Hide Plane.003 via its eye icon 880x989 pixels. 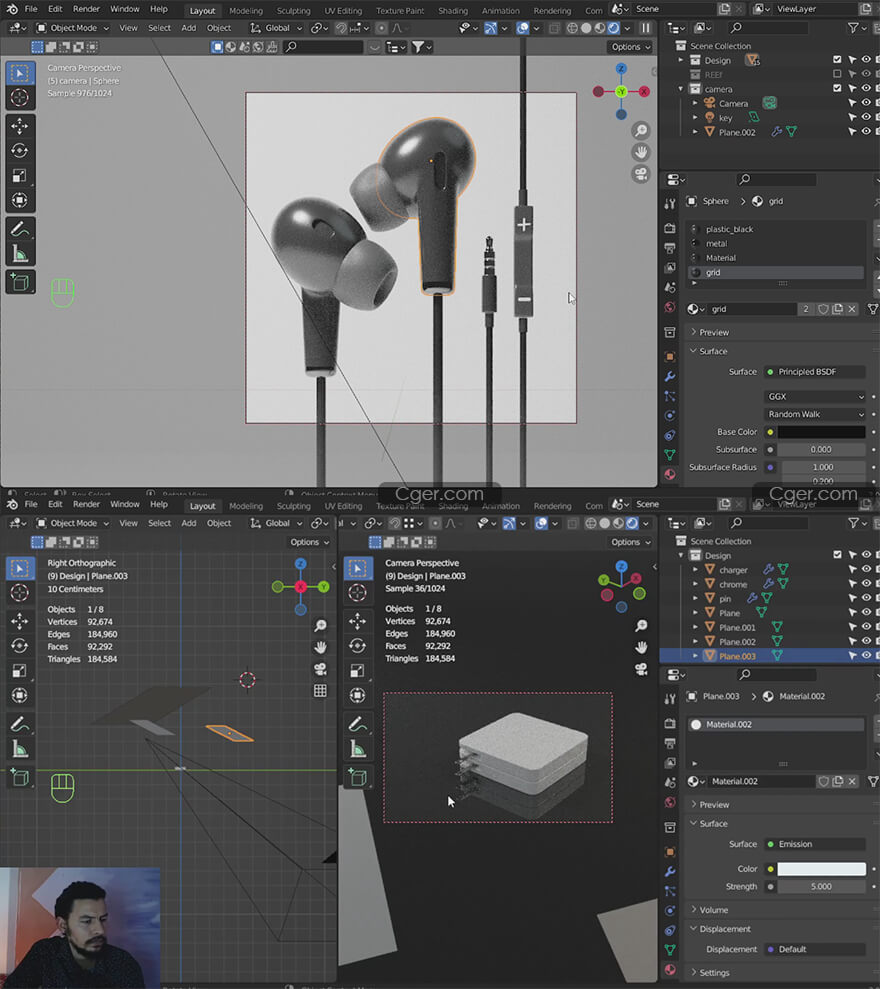(x=865, y=655)
